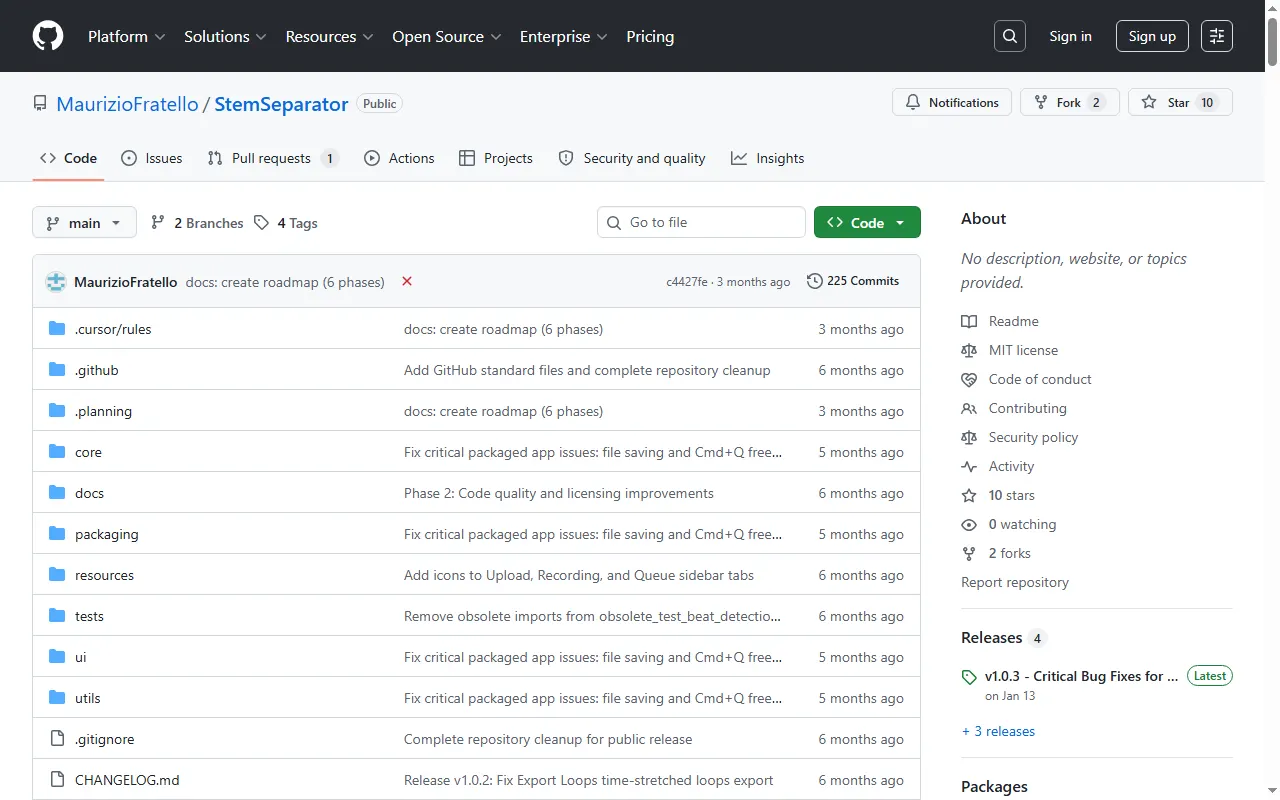Switch to the Pull requests tab
This screenshot has height=800, width=1280.
(273, 158)
